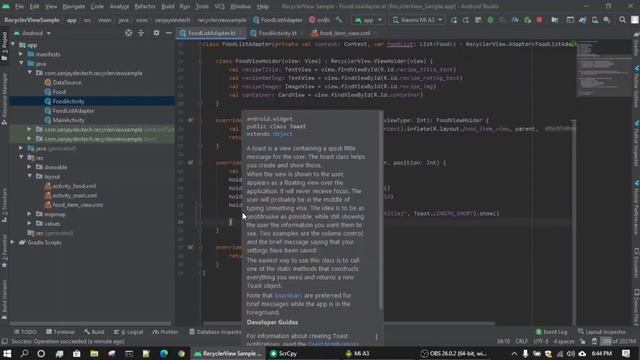Open the Xiaomi Mi A3 device dropdown
The width and height of the screenshot is (640, 360).
pyautogui.click(x=417, y=20)
